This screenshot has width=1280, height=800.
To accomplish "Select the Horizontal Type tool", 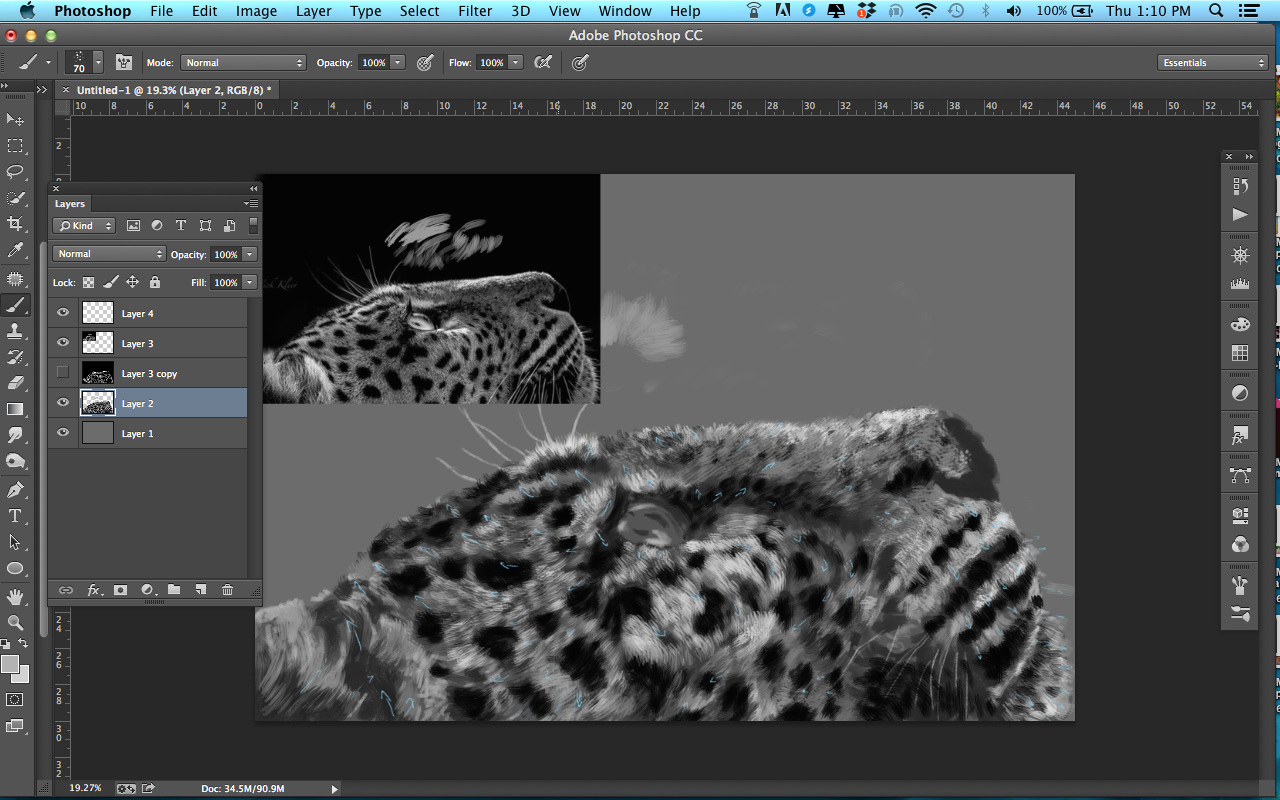I will [15, 516].
